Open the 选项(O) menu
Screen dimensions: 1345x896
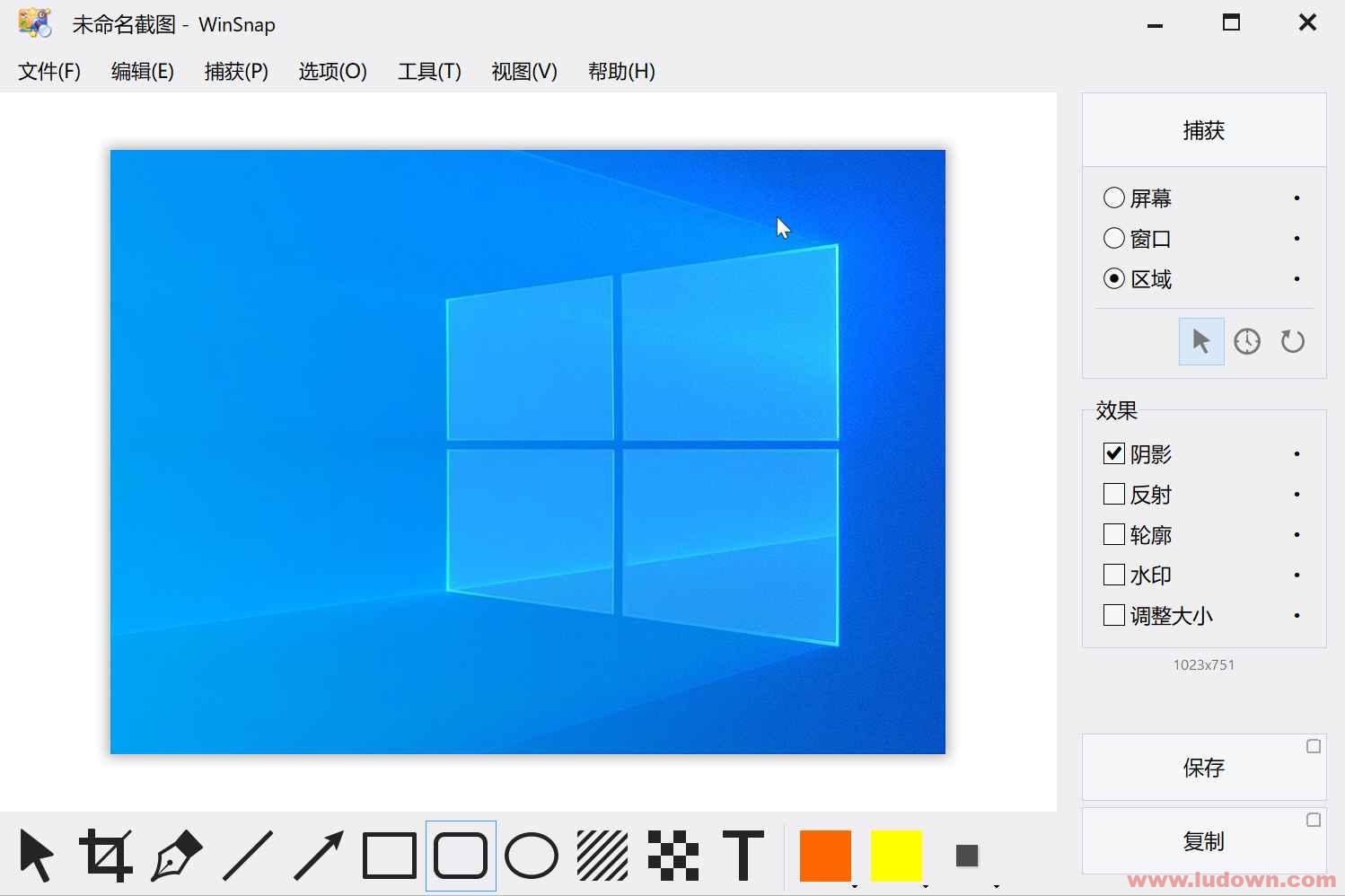(333, 71)
